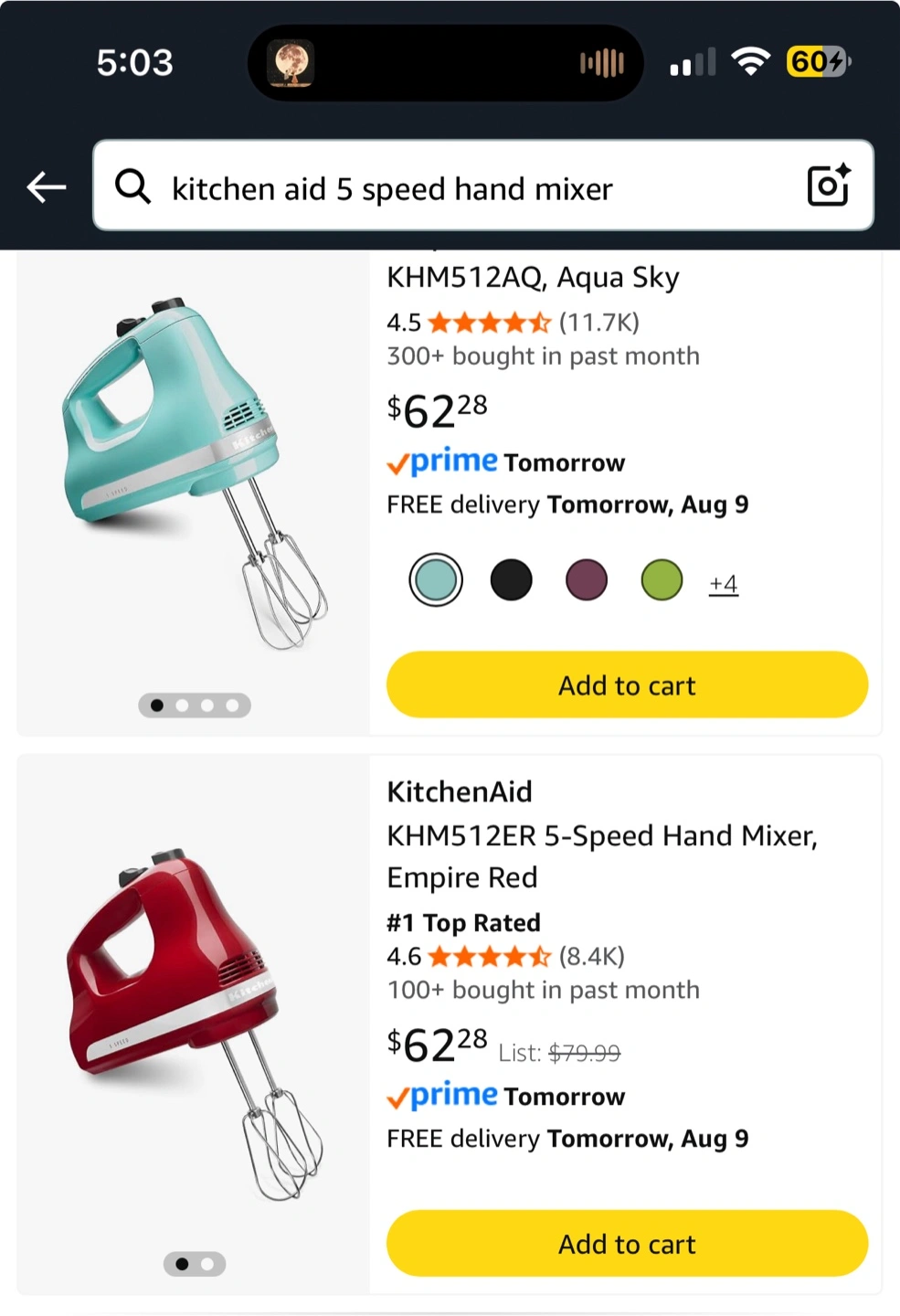Tap the Prime logo on the Empire Red listing
This screenshot has width=900, height=1316.
(443, 1096)
